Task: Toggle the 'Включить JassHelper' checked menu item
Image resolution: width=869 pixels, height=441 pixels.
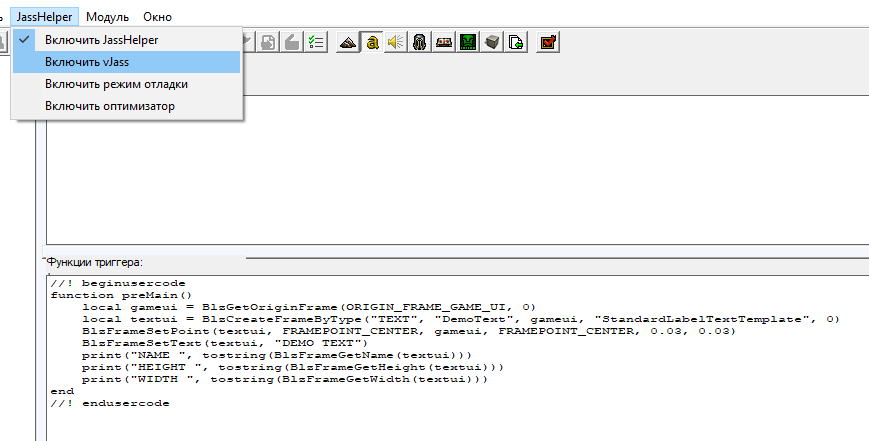Action: point(127,40)
